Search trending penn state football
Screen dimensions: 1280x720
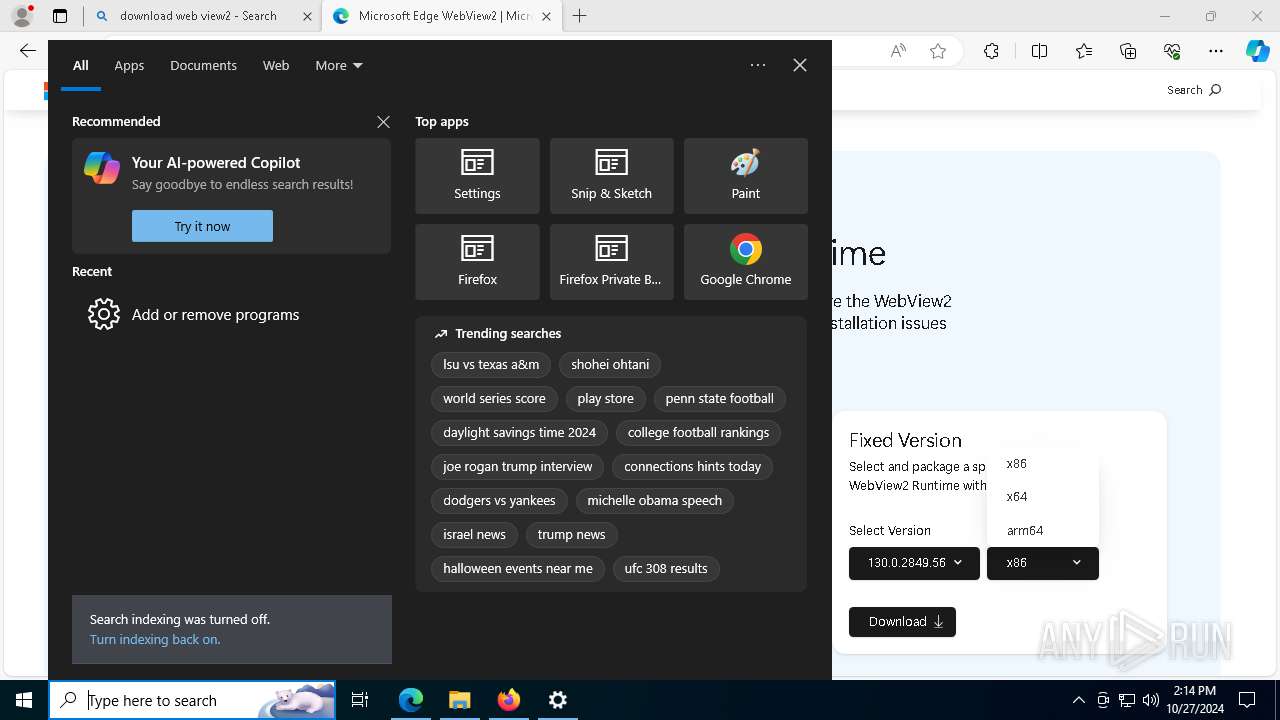[x=719, y=398]
